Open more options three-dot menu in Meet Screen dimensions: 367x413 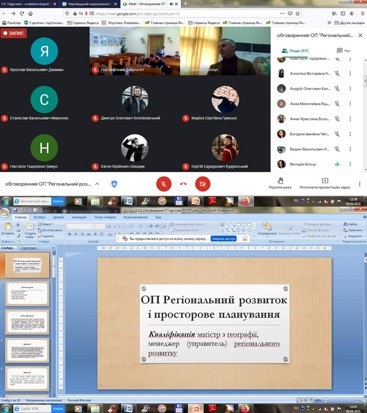359,184
